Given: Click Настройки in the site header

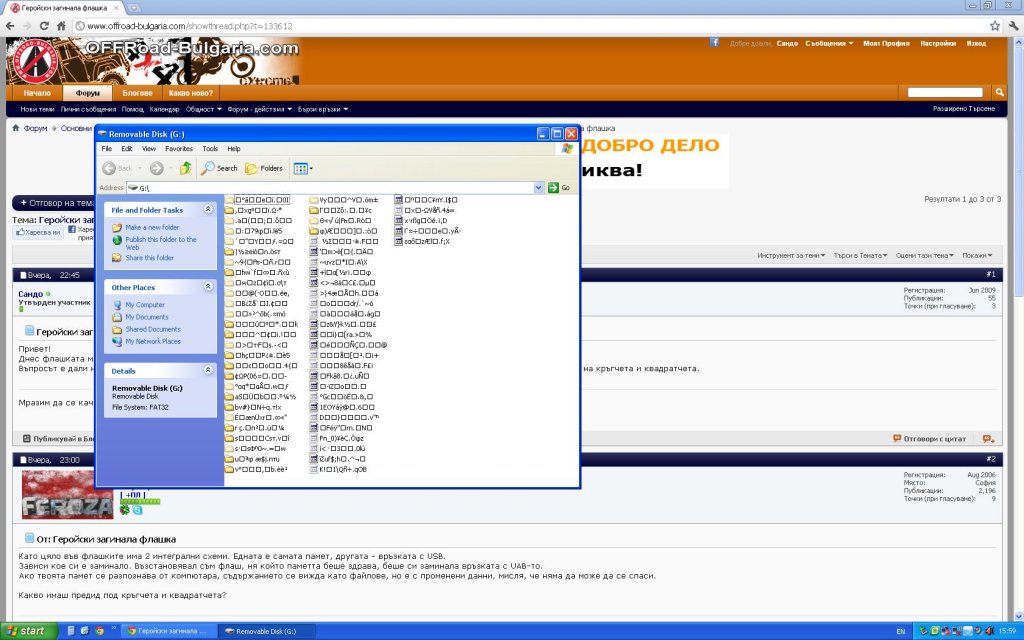Looking at the screenshot, I should pos(938,43).
